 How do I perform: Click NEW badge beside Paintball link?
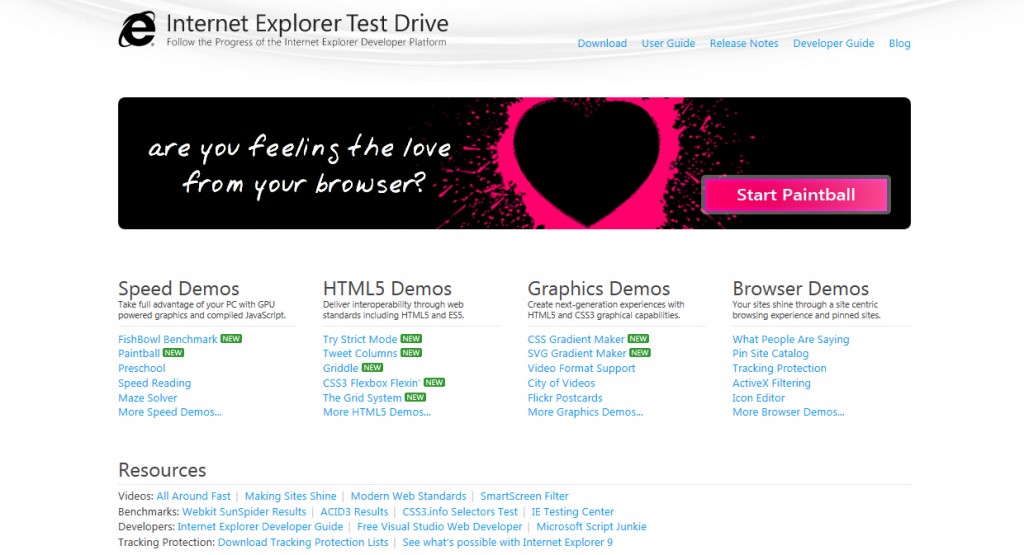(173, 353)
